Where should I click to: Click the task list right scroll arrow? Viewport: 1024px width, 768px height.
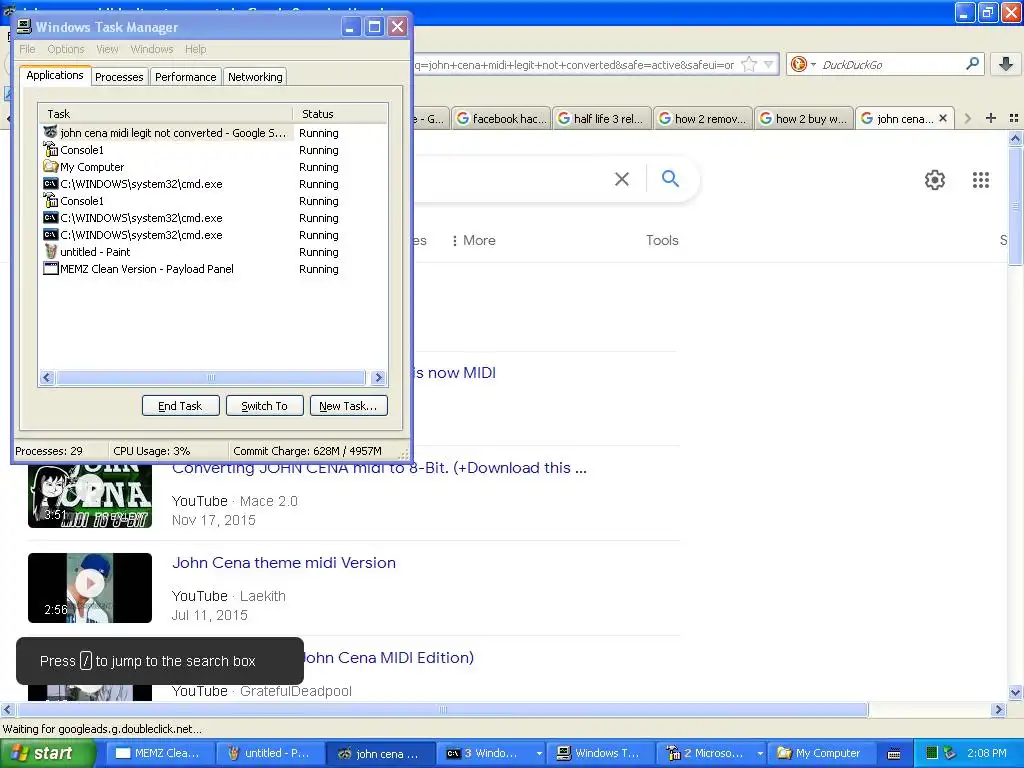[x=378, y=377]
